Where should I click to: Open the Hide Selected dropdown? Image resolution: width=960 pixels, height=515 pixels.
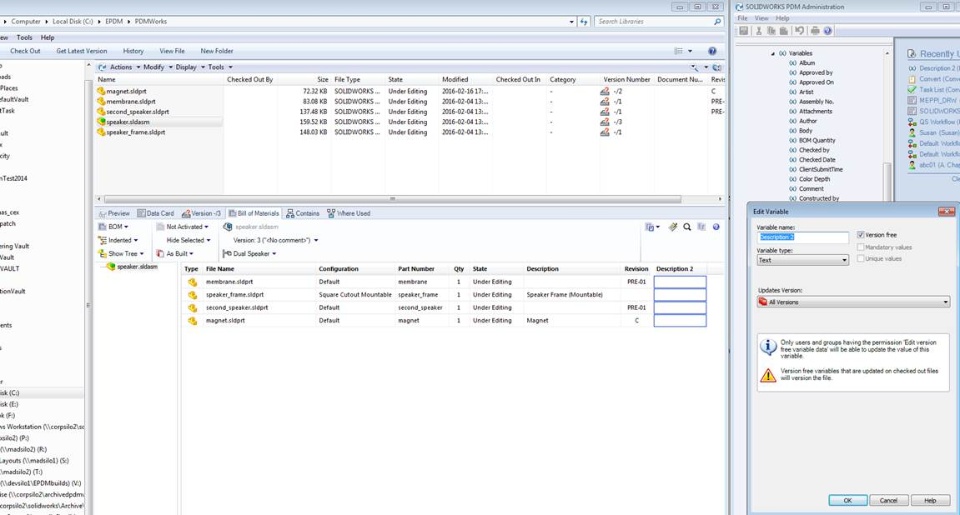[189, 241]
